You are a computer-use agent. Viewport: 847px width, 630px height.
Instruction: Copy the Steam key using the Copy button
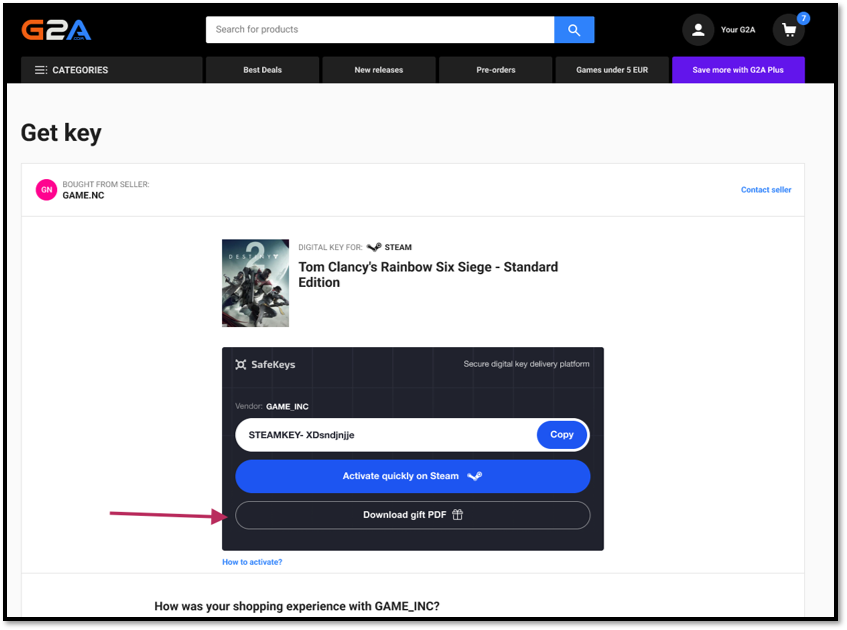point(561,434)
